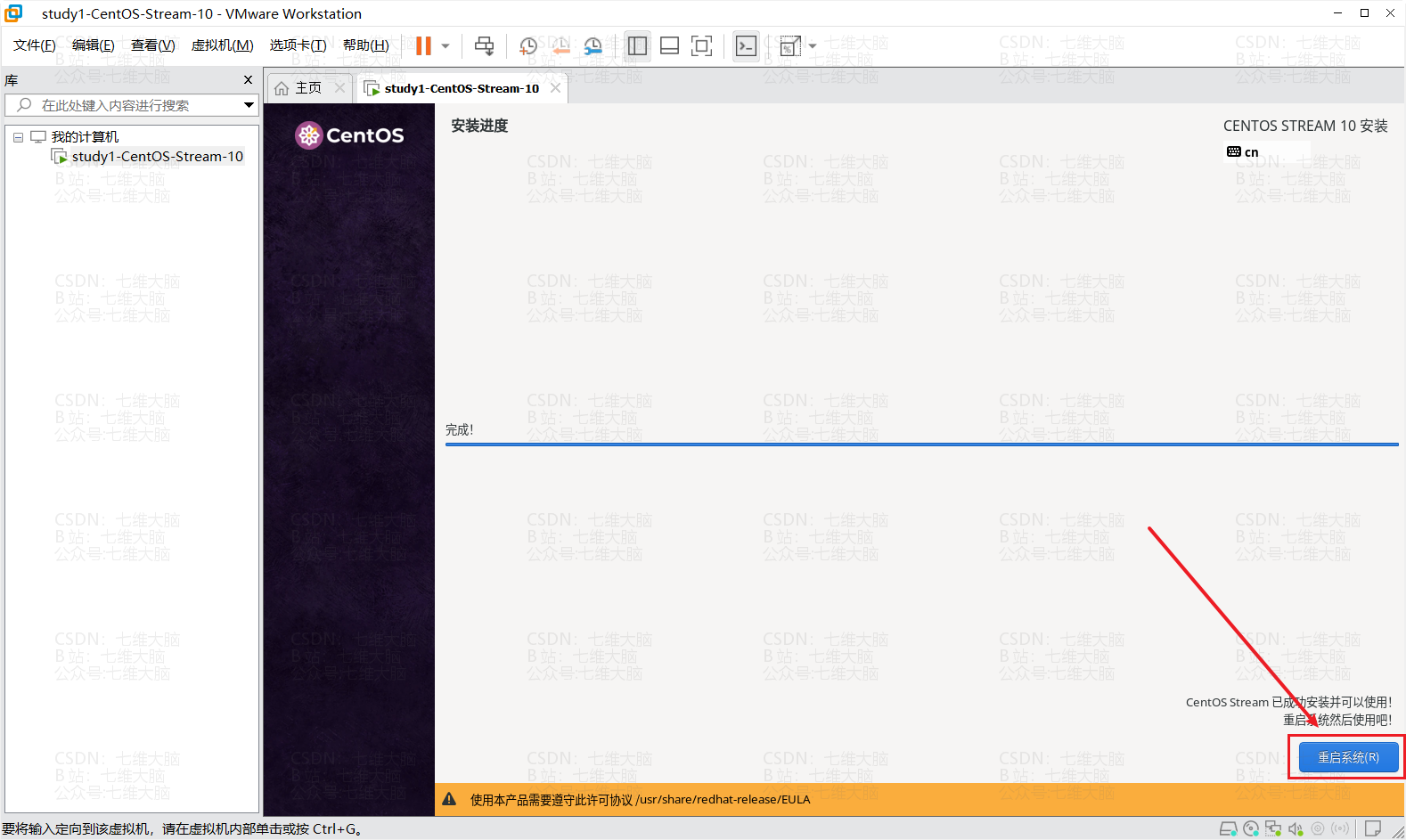1406x840 pixels.
Task: Click the orange suspend VM button
Action: (423, 45)
